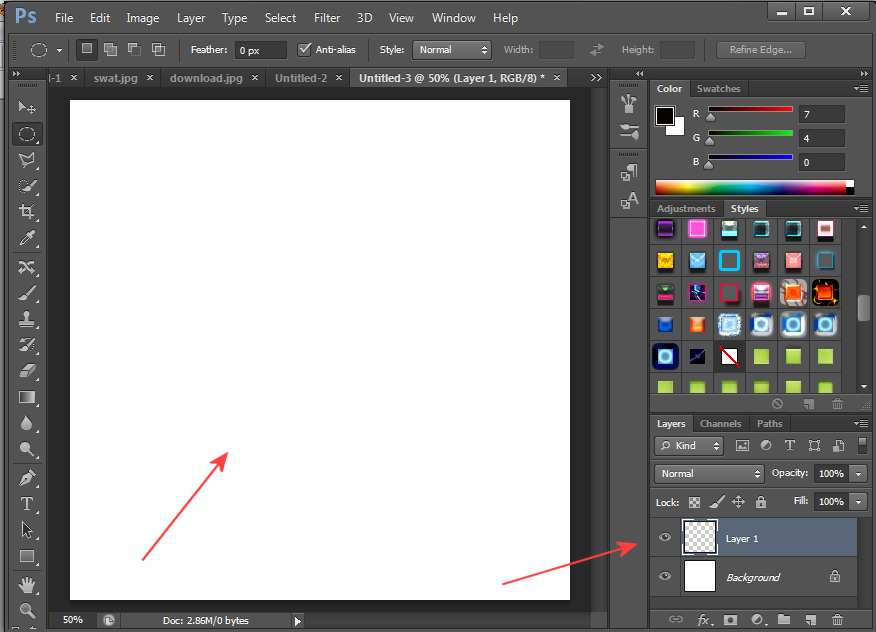Uncheck the Anti-alias checkbox
The width and height of the screenshot is (876, 632).
point(305,50)
